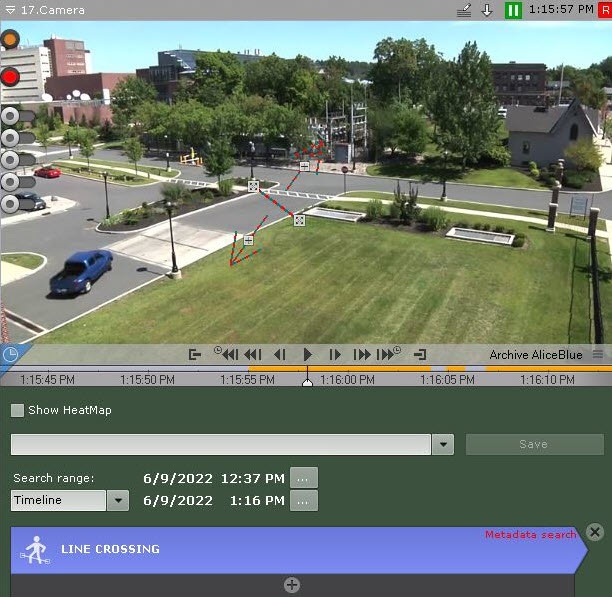Jump to the start of the export range
Image resolution: width=612 pixels, height=597 pixels.
[x=195, y=354]
